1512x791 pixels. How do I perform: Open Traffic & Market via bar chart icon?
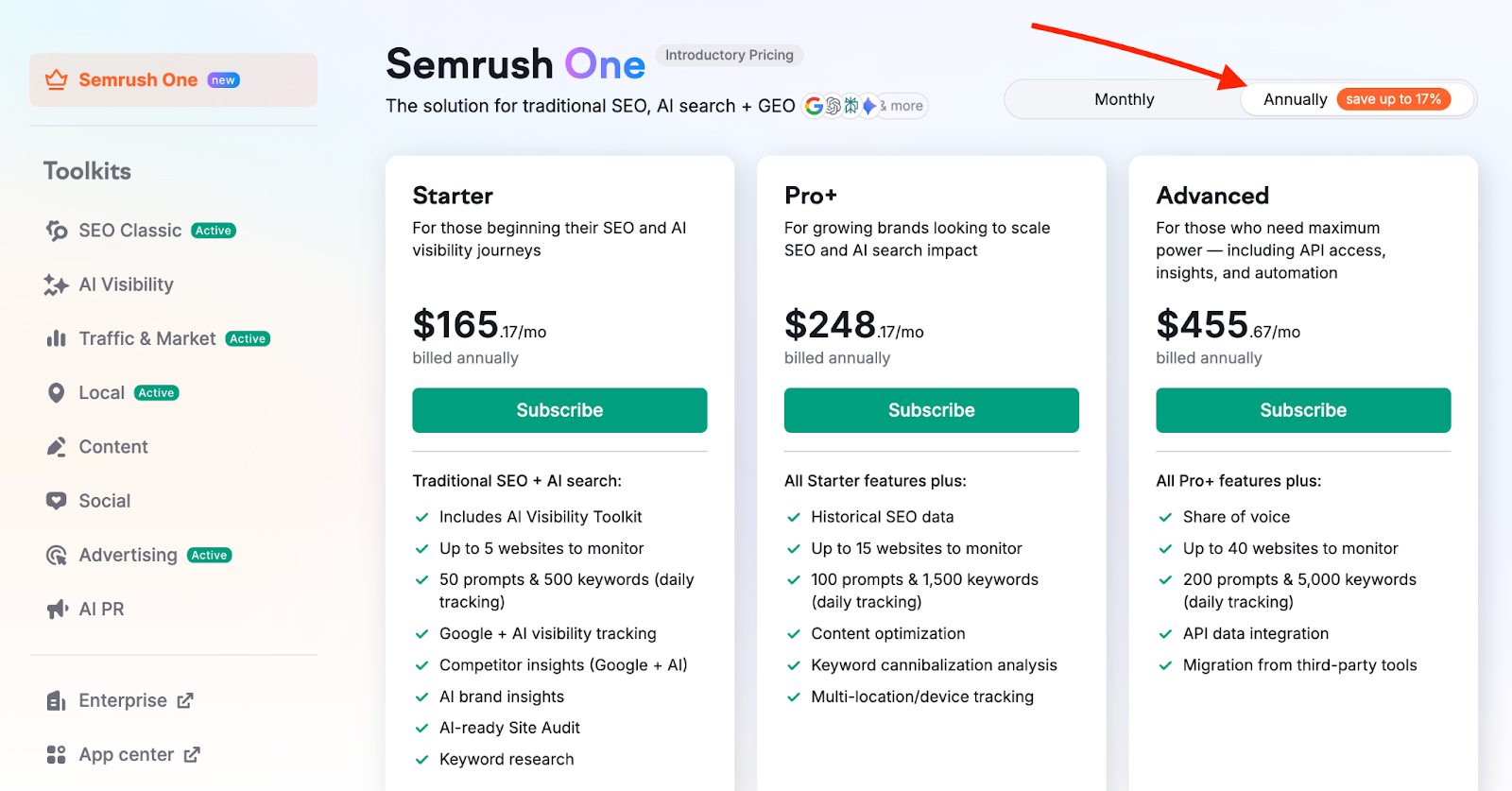57,338
